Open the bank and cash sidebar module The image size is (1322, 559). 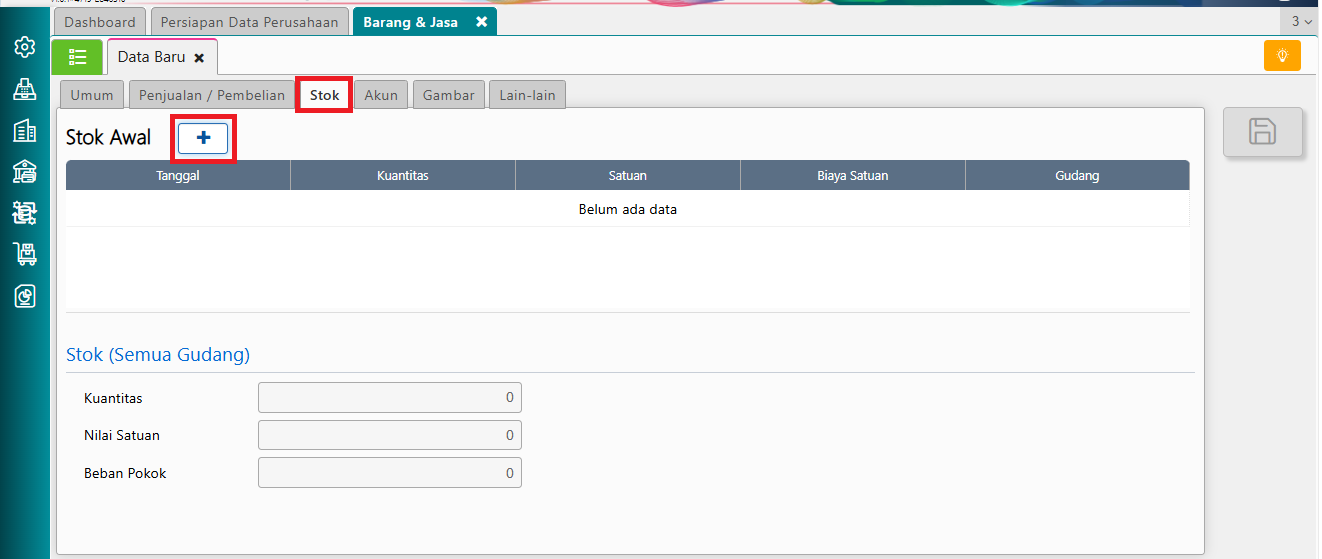25,171
